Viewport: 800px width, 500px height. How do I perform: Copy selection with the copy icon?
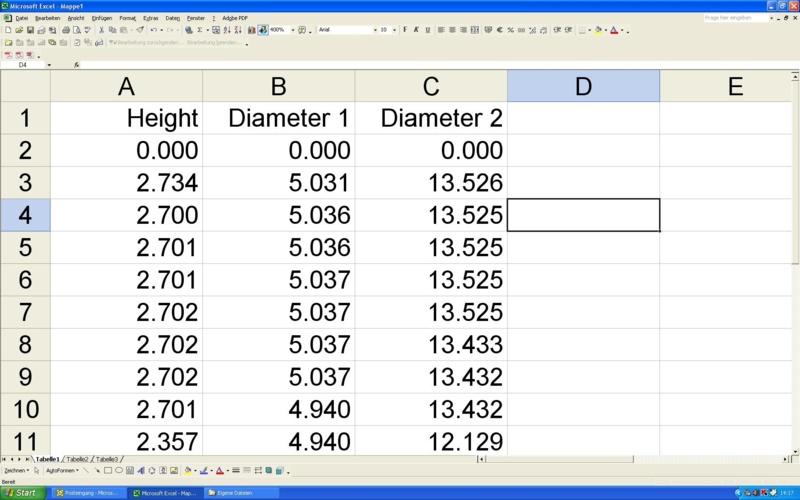(x=112, y=30)
